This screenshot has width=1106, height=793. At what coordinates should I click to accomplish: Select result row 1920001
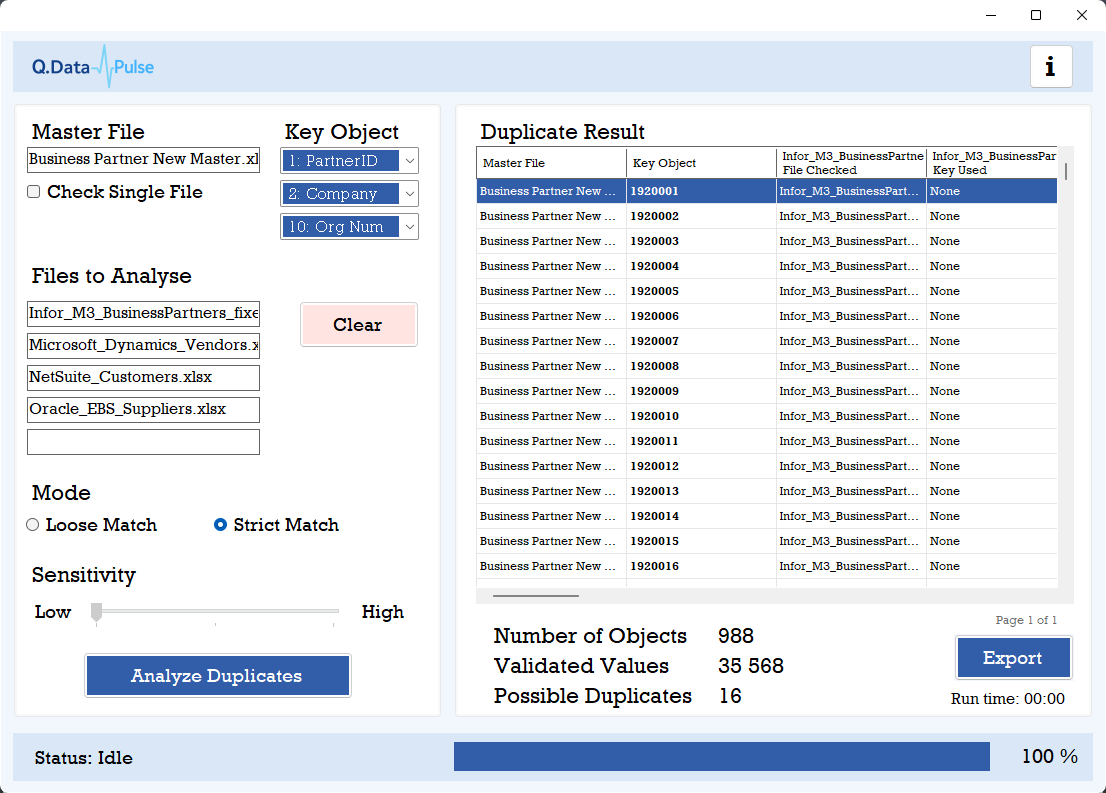pyautogui.click(x=767, y=191)
